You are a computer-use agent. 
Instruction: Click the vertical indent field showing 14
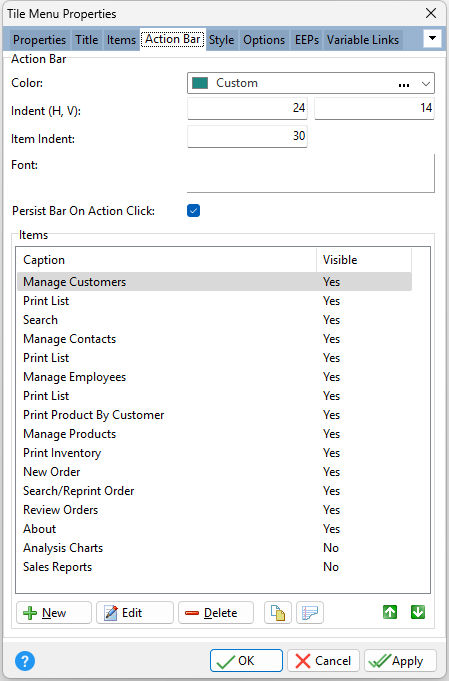[x=374, y=108]
